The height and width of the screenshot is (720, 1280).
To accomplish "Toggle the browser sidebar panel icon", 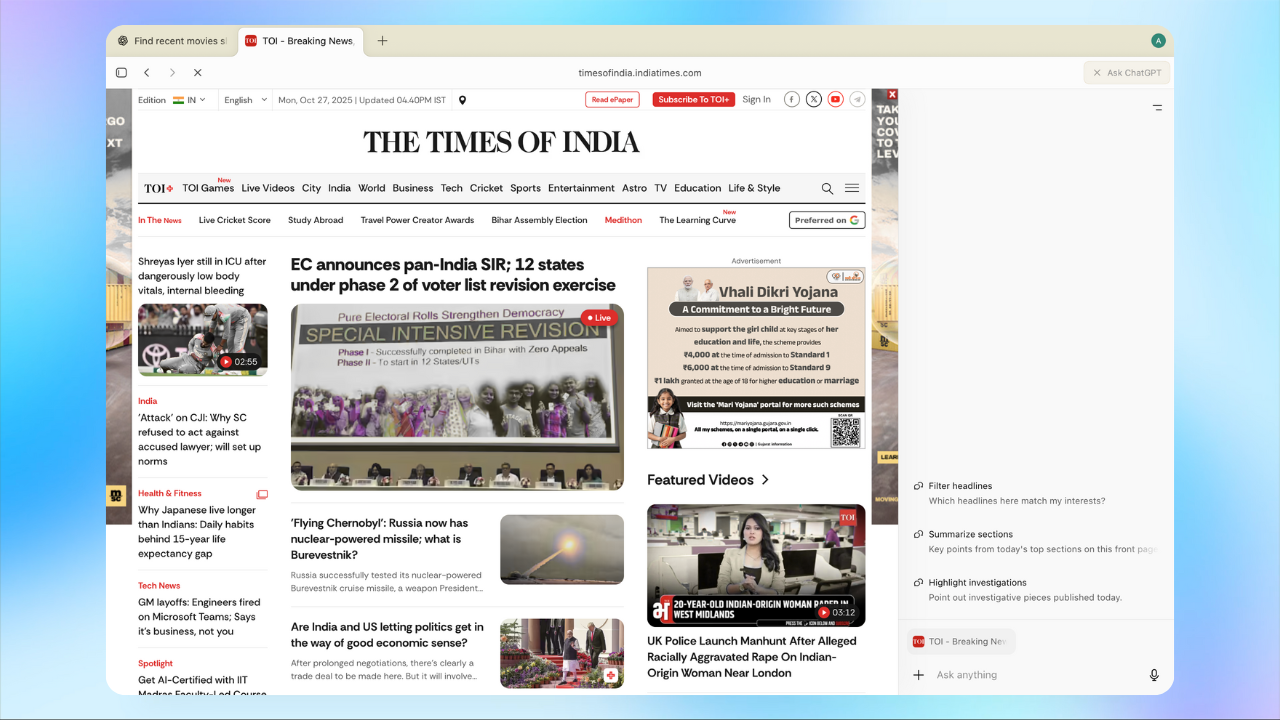I will coord(121,73).
